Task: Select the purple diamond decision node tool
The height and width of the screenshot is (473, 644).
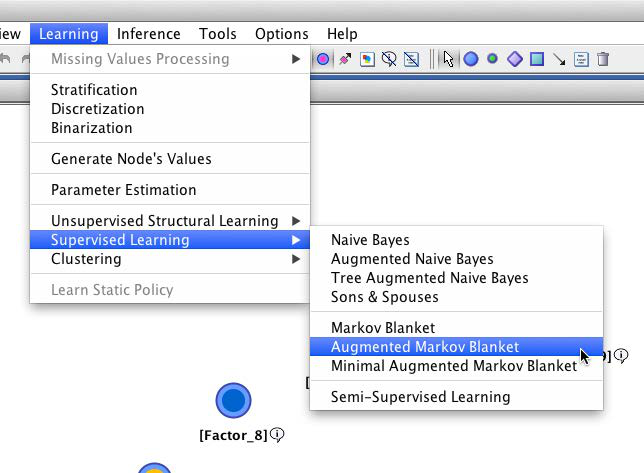Action: coord(515,59)
